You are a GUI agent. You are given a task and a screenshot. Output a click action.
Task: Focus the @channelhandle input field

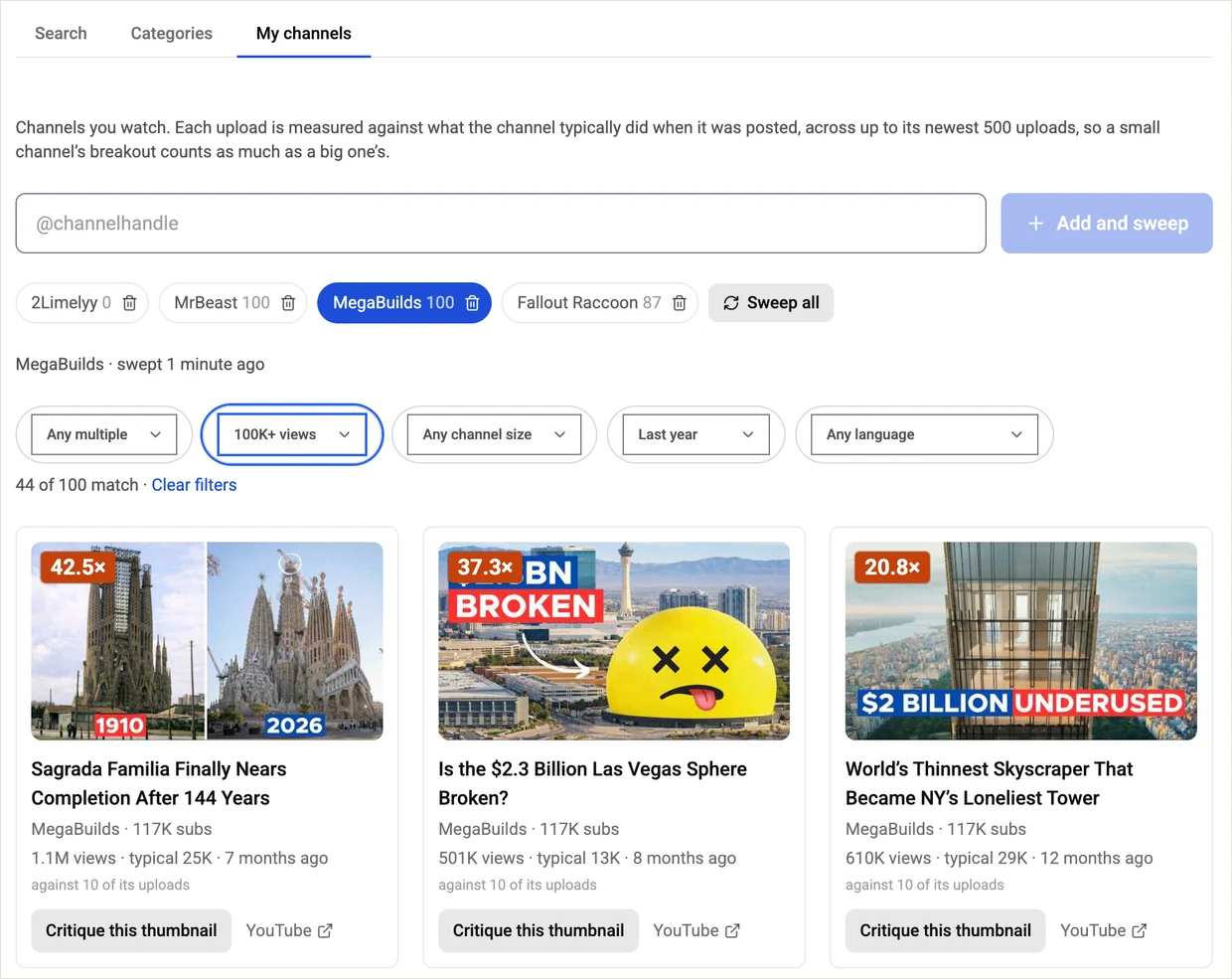(501, 223)
